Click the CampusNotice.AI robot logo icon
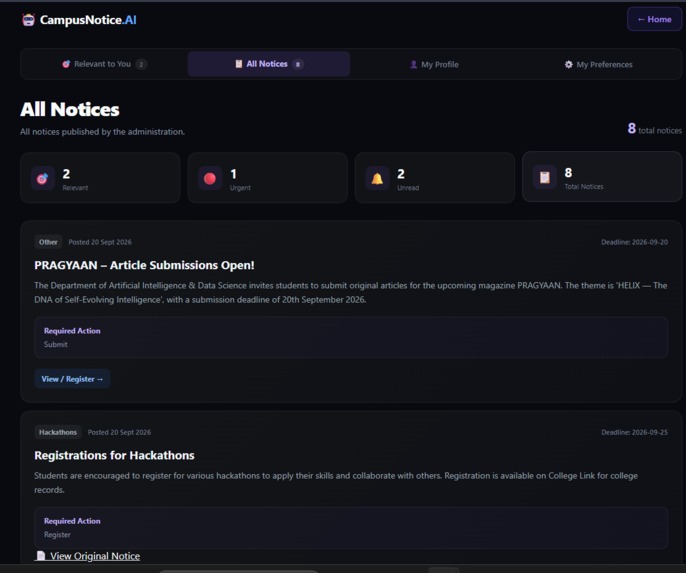The height and width of the screenshot is (573, 686). (x=28, y=20)
